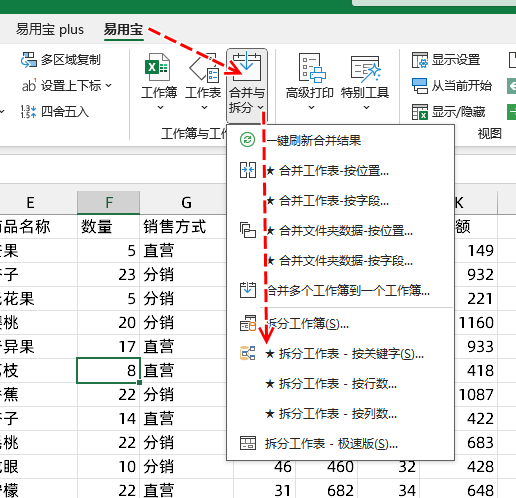The image size is (516, 498).
Task: Click the 设置上下标 superscript icon
Action: coord(29,86)
